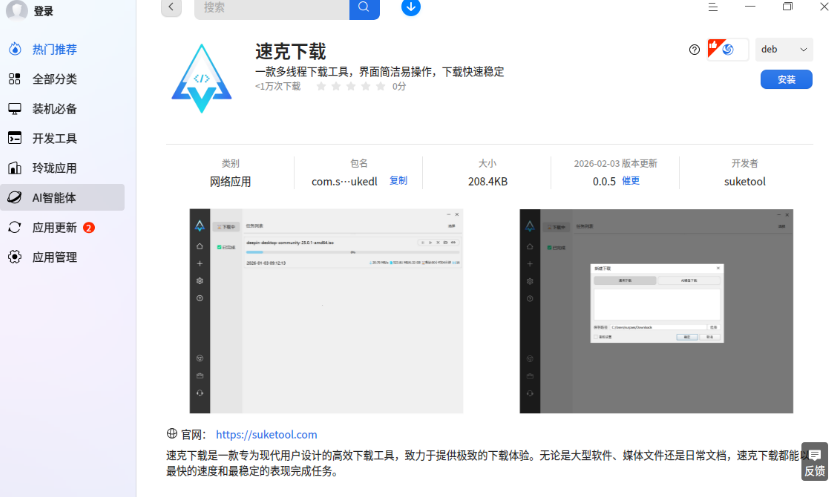The height and width of the screenshot is (497, 831).
Task: Copy package name with 复制 link
Action: click(x=398, y=181)
